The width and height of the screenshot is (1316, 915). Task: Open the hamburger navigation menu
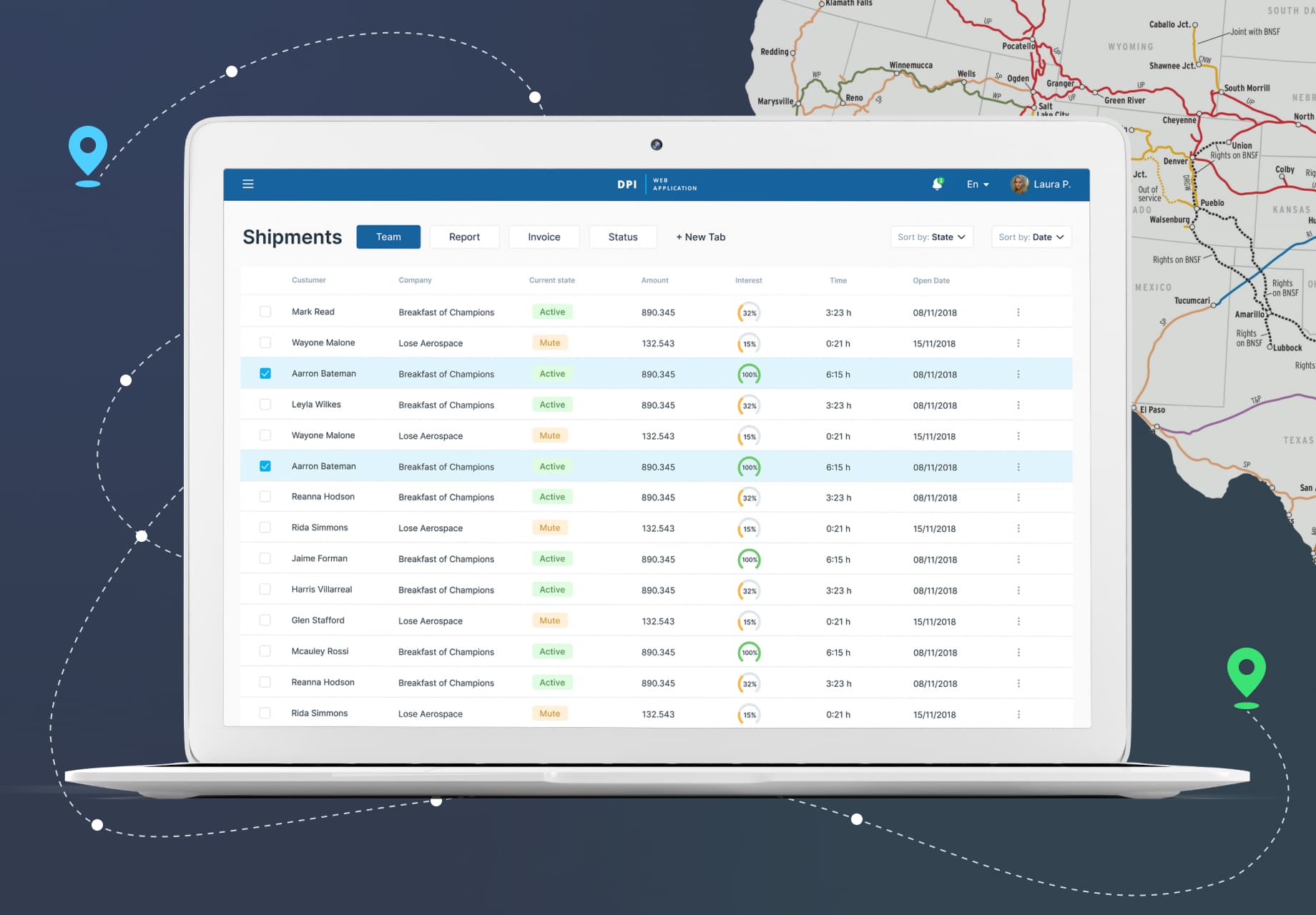[x=248, y=184]
